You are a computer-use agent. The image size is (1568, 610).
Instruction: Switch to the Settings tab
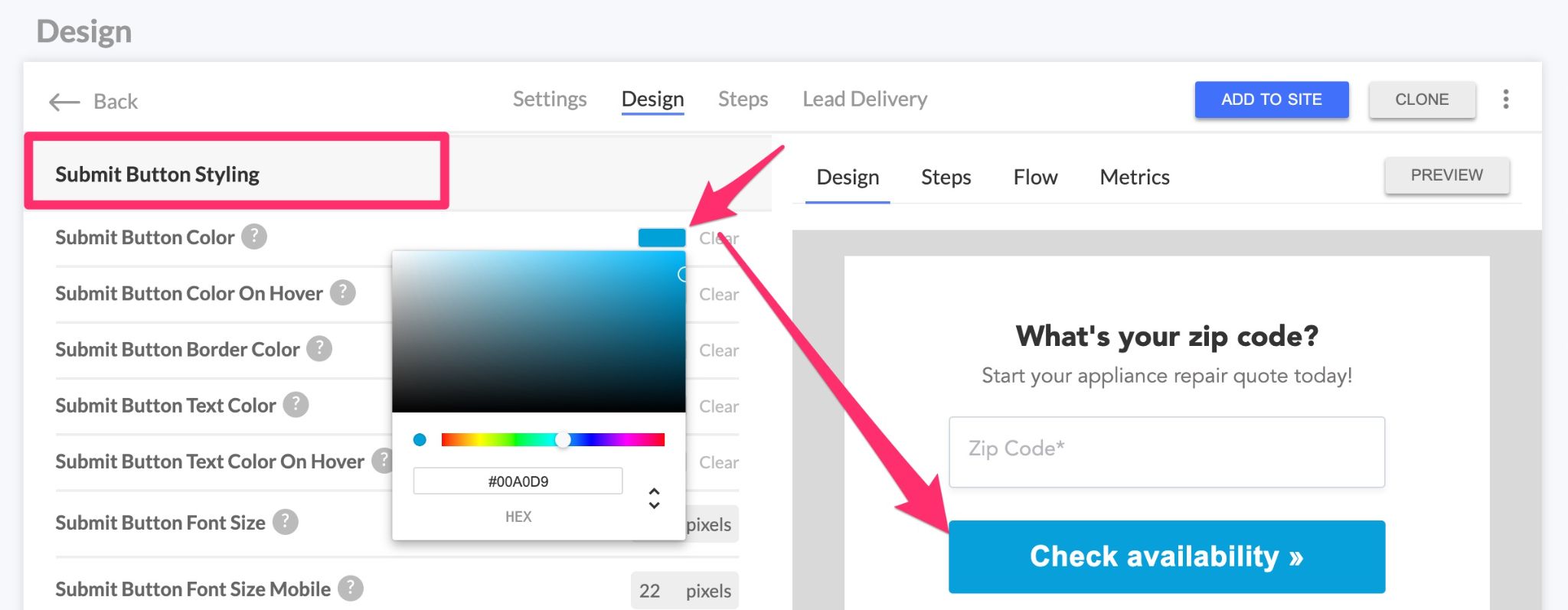[549, 99]
